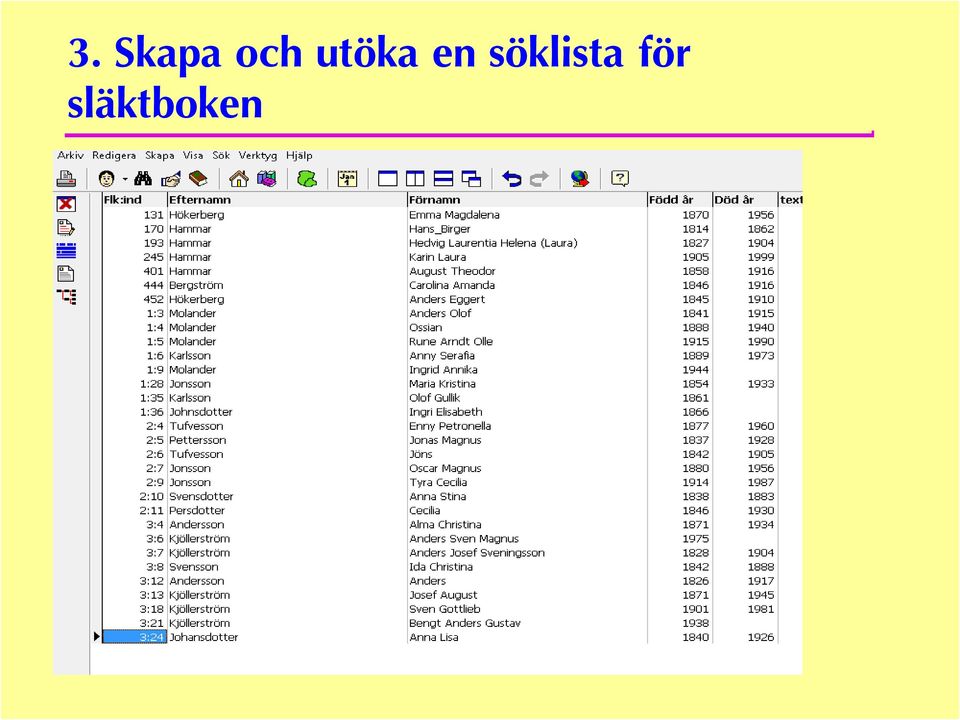Image resolution: width=960 pixels, height=720 pixels.
Task: Select the Anders Eggert cell
Action: [x=527, y=299]
